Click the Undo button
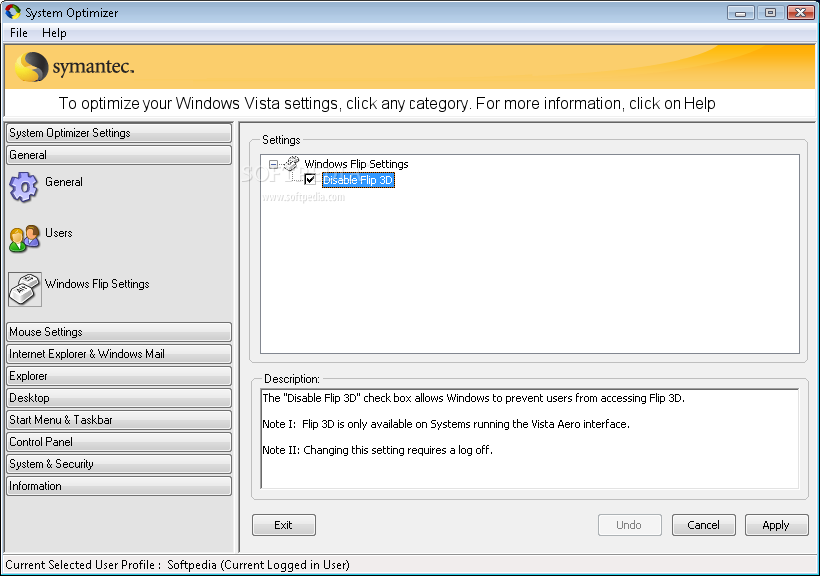The height and width of the screenshot is (576, 820). pos(630,525)
